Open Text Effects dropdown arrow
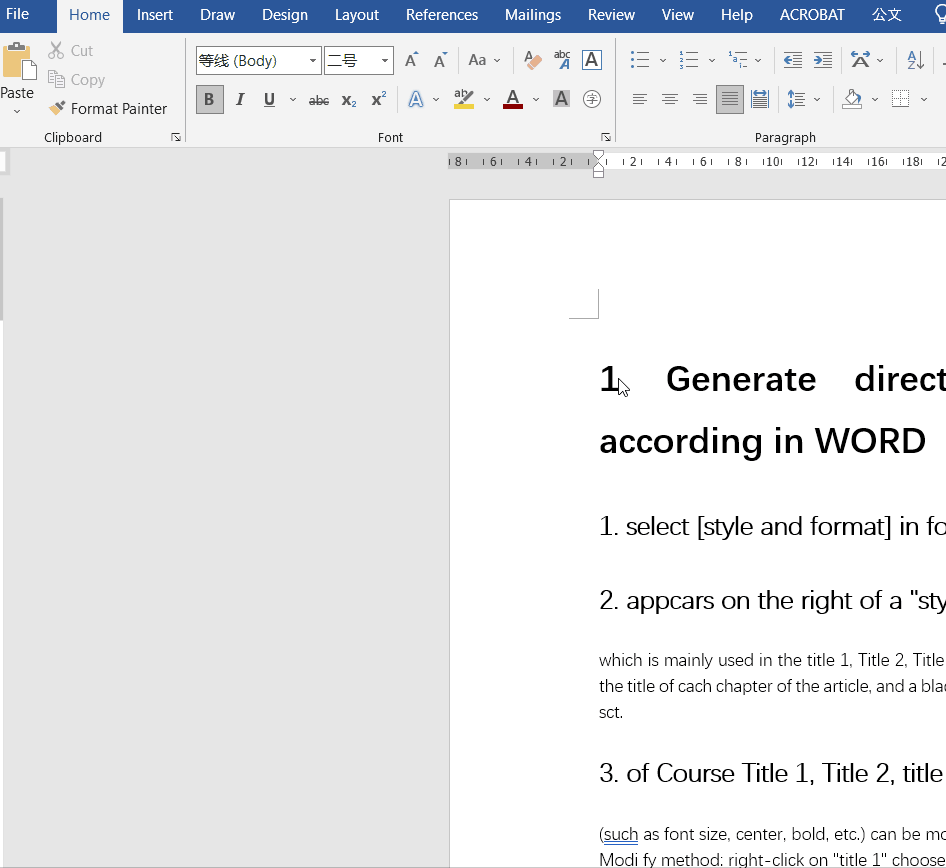The width and height of the screenshot is (946, 868). coord(436,100)
